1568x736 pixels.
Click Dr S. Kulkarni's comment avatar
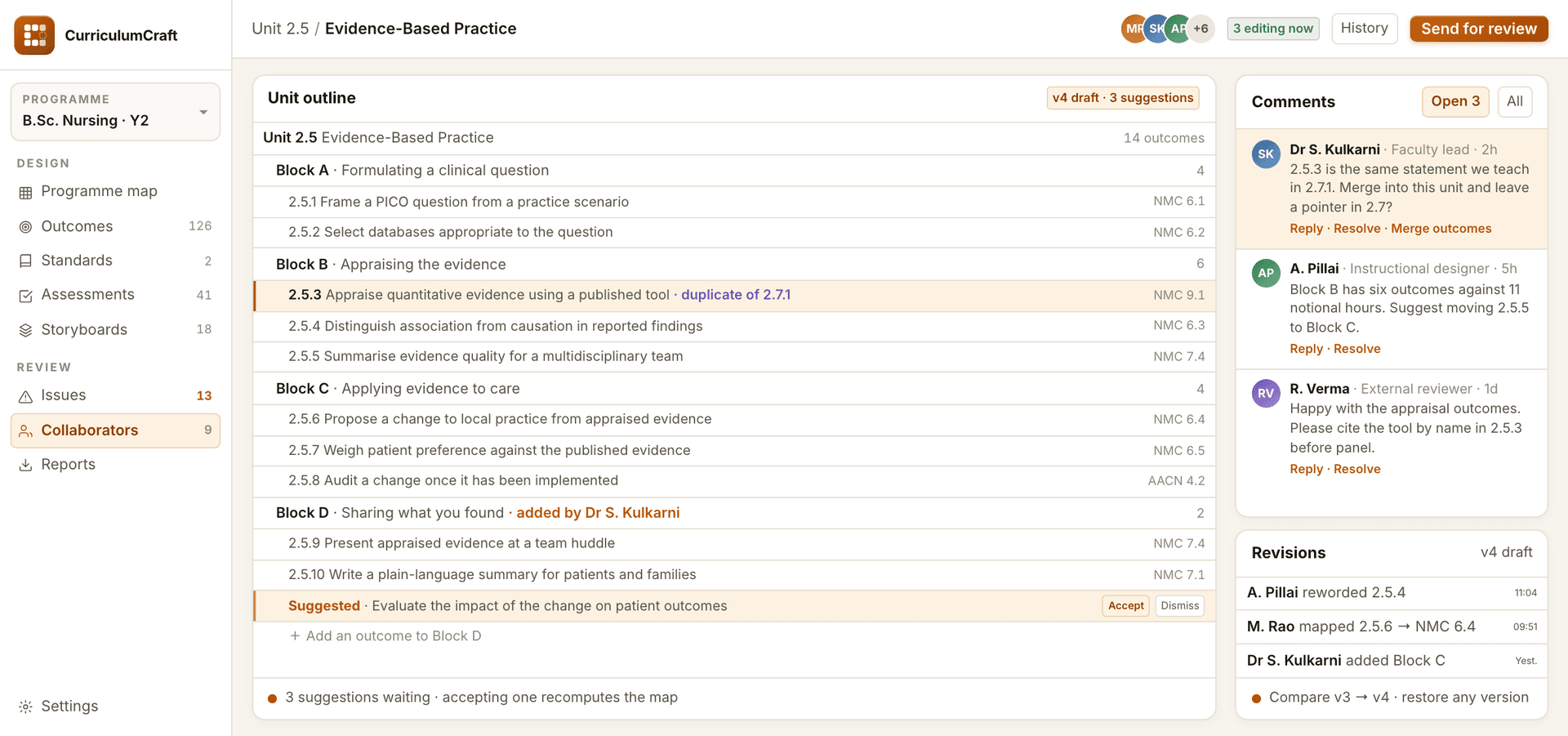tap(1266, 154)
